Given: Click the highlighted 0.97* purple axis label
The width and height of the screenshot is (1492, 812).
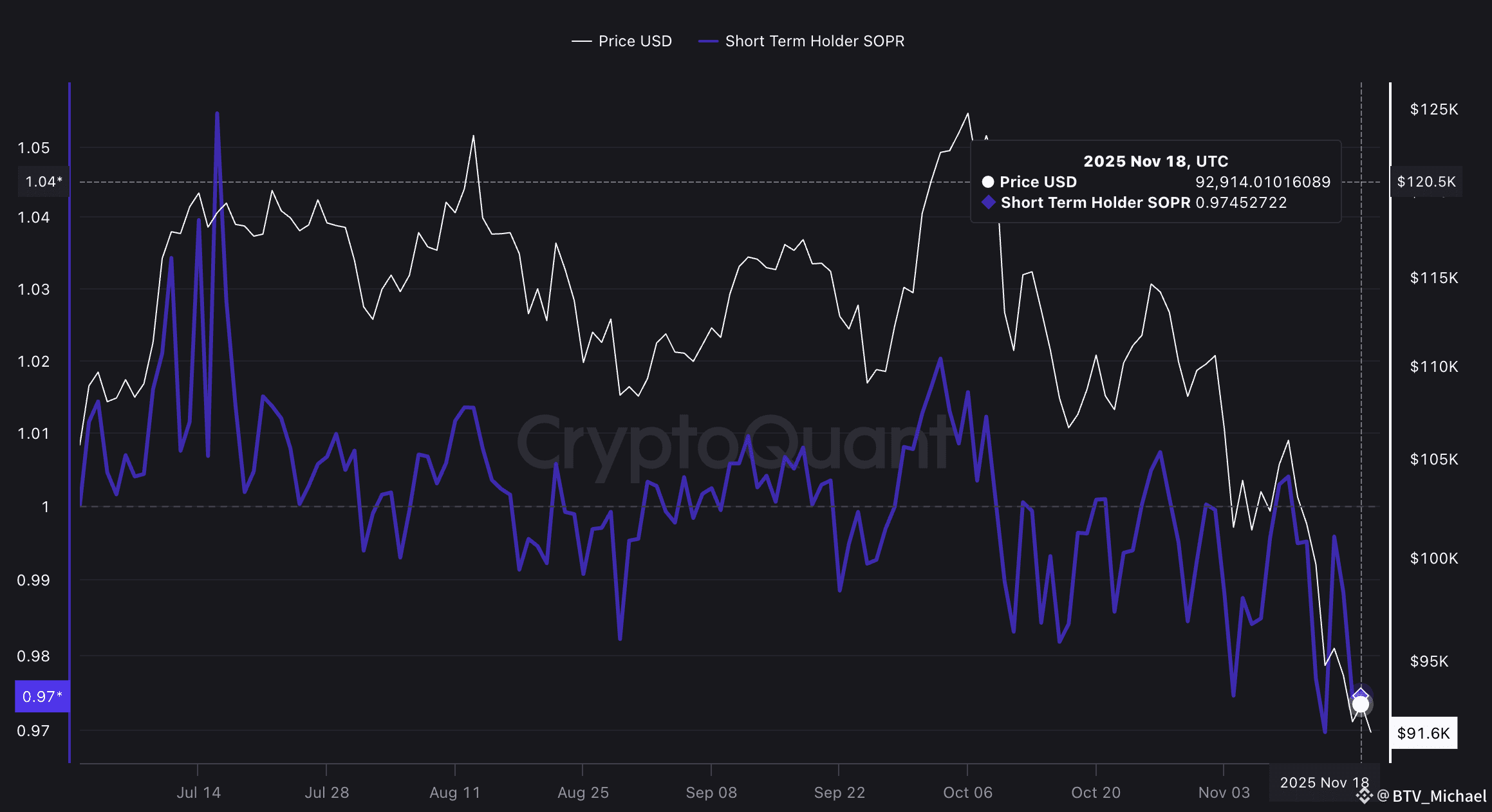Looking at the screenshot, I should 42,696.
